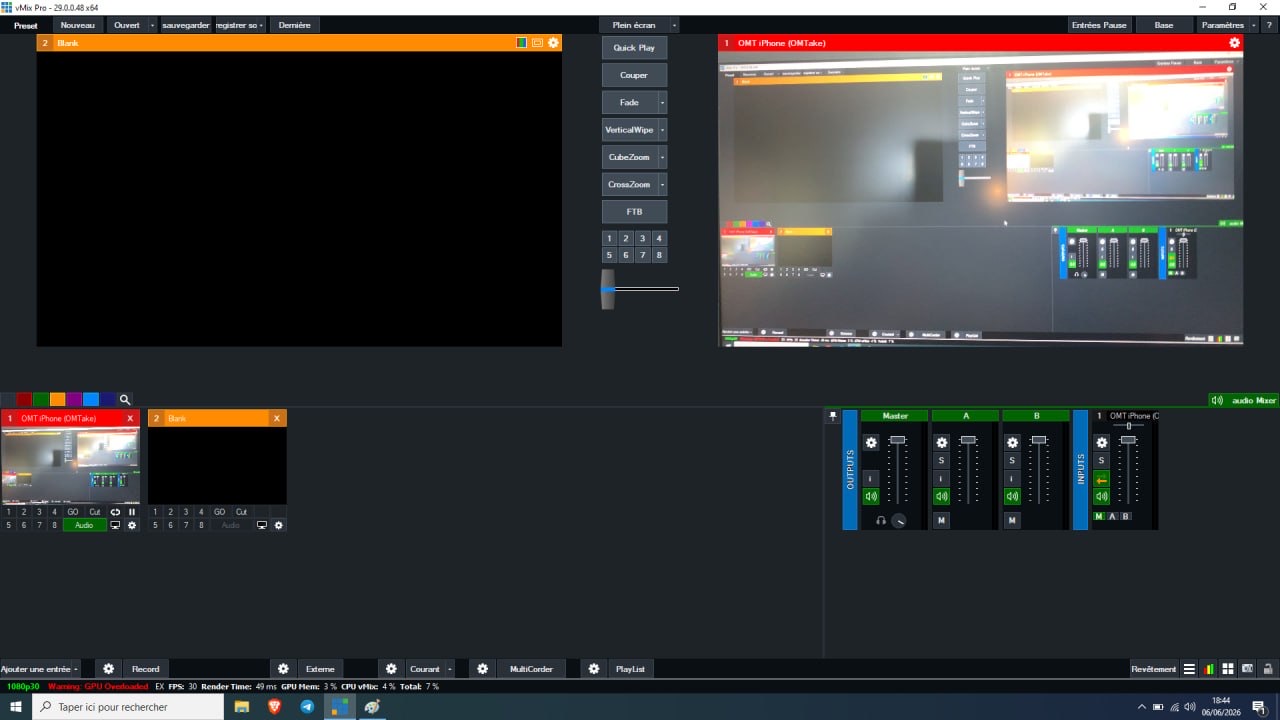Open settings gear on OMT iPhone output window
Screen dimensions: 1280x720
[1234, 43]
